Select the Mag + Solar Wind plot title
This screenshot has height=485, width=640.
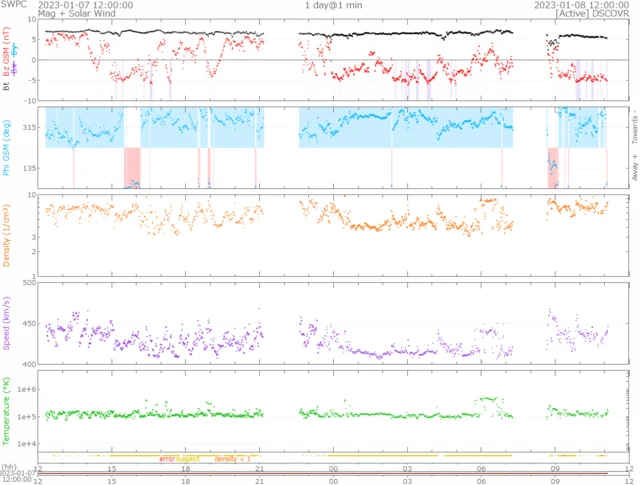[73, 15]
